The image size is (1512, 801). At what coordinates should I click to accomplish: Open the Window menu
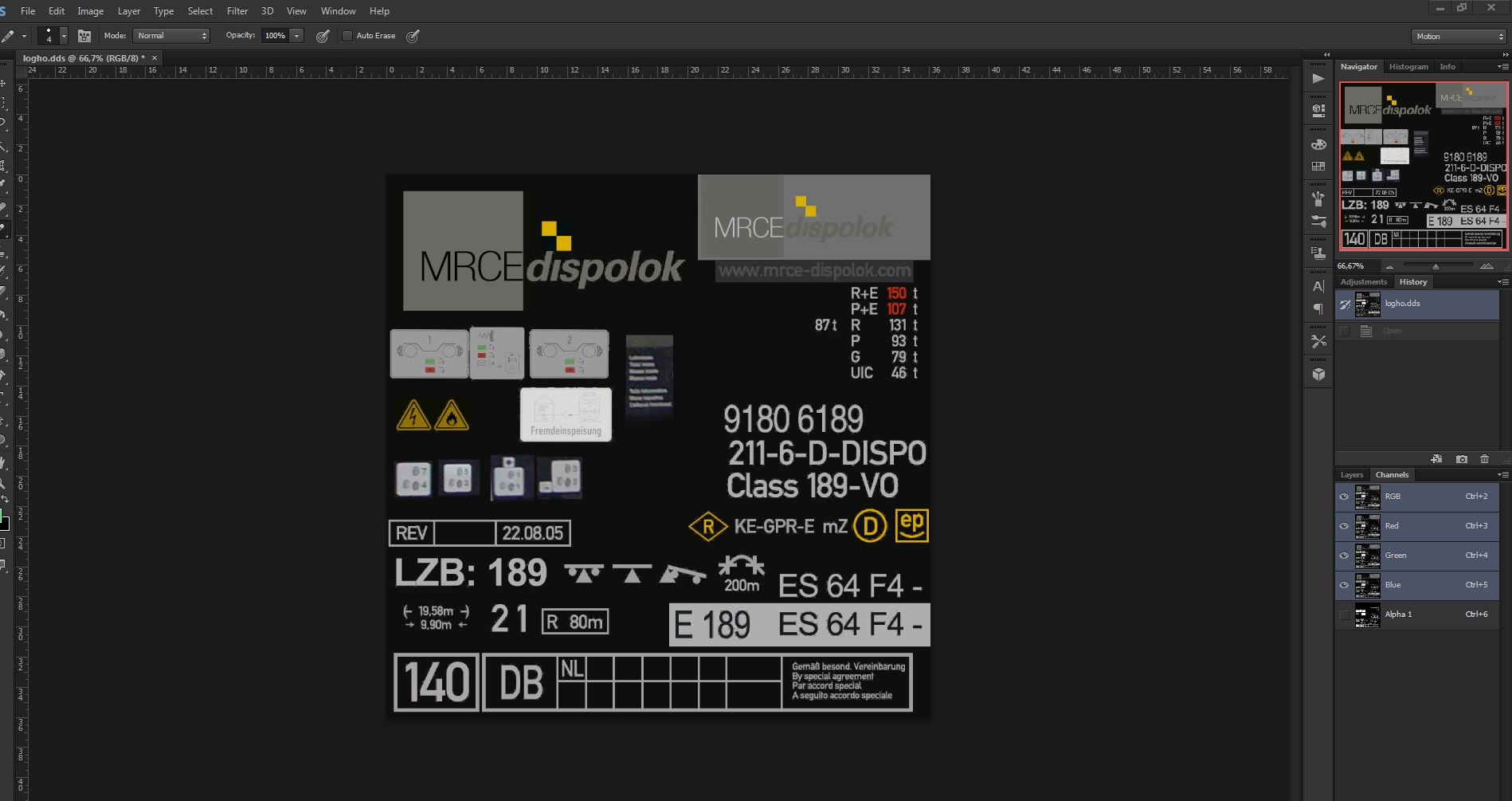tap(338, 11)
